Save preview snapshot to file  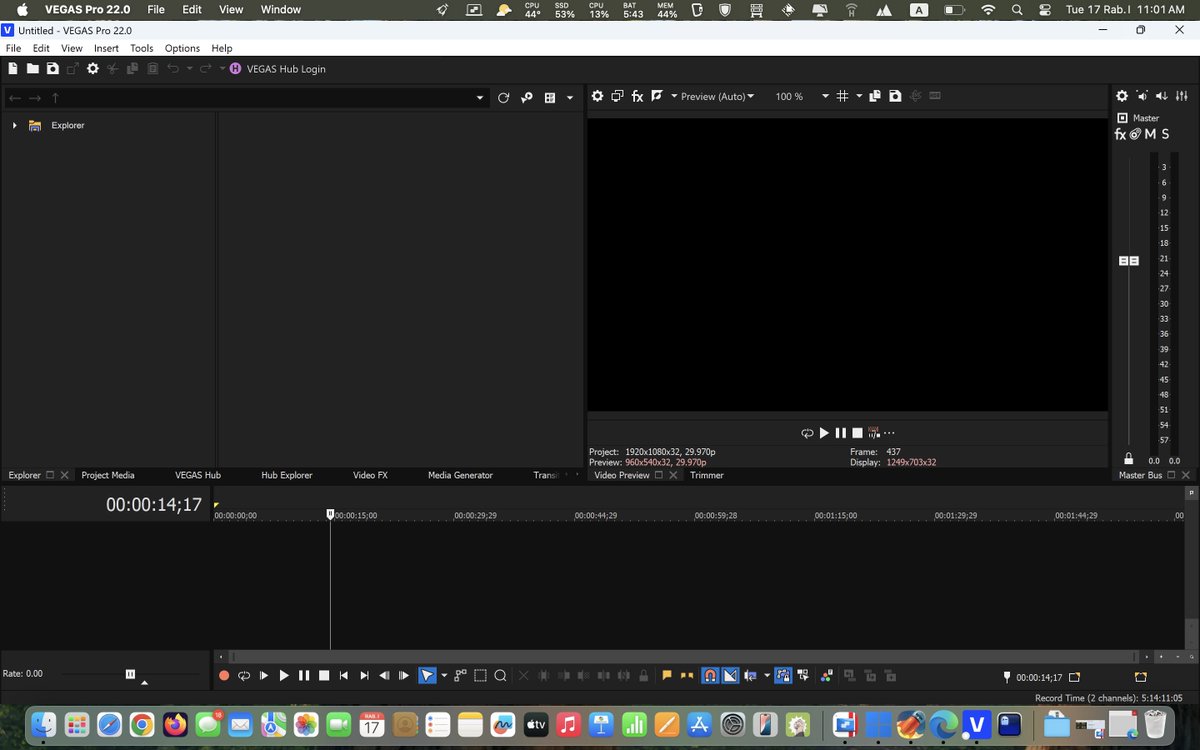tap(895, 96)
